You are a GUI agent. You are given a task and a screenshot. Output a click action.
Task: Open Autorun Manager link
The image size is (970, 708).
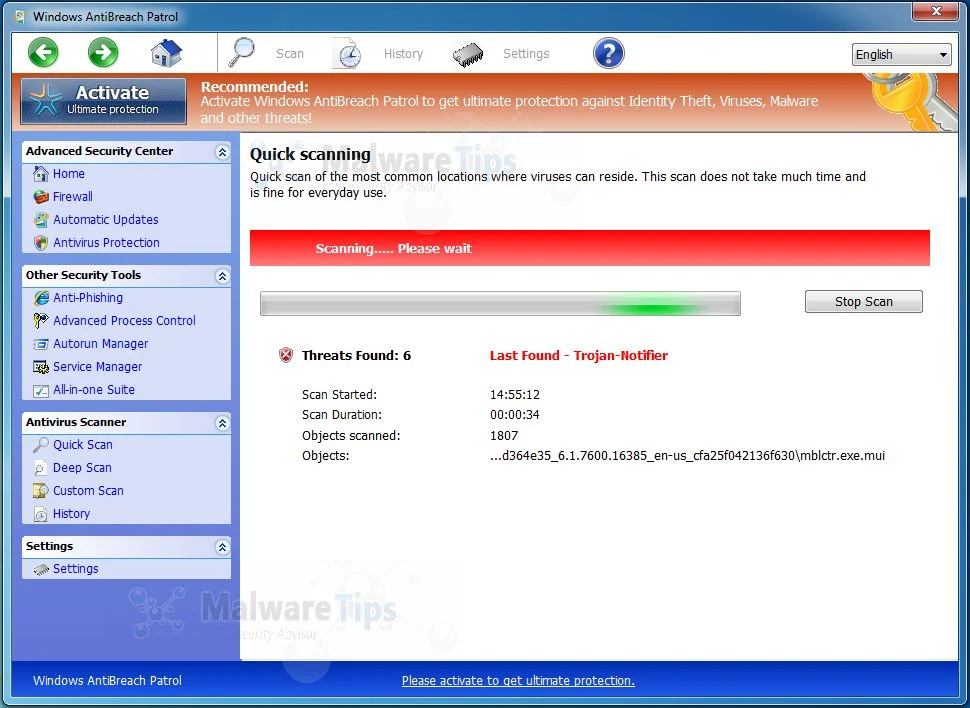100,343
